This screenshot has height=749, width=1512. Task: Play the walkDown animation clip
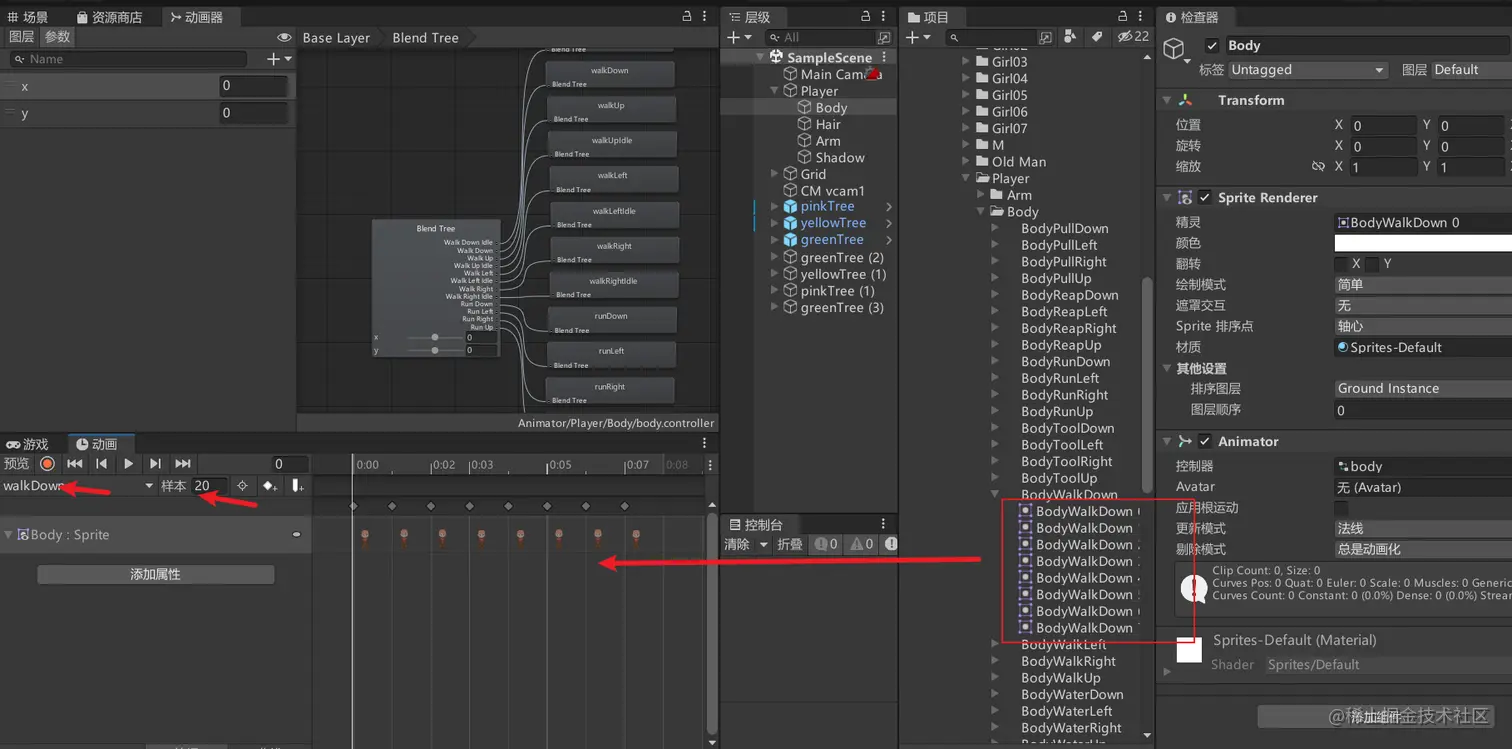coord(128,464)
